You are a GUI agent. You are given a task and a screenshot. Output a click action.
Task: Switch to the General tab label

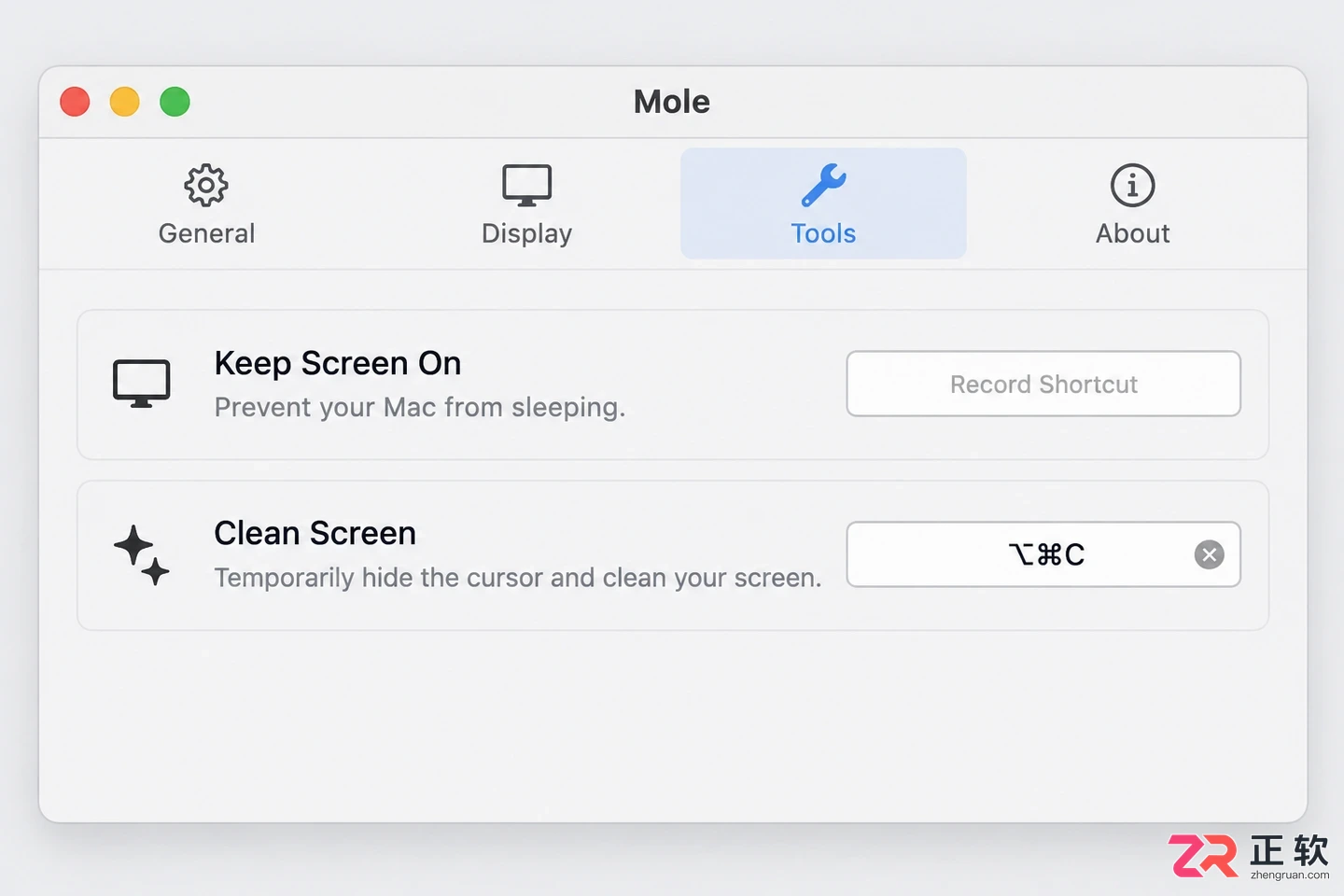coord(206,233)
